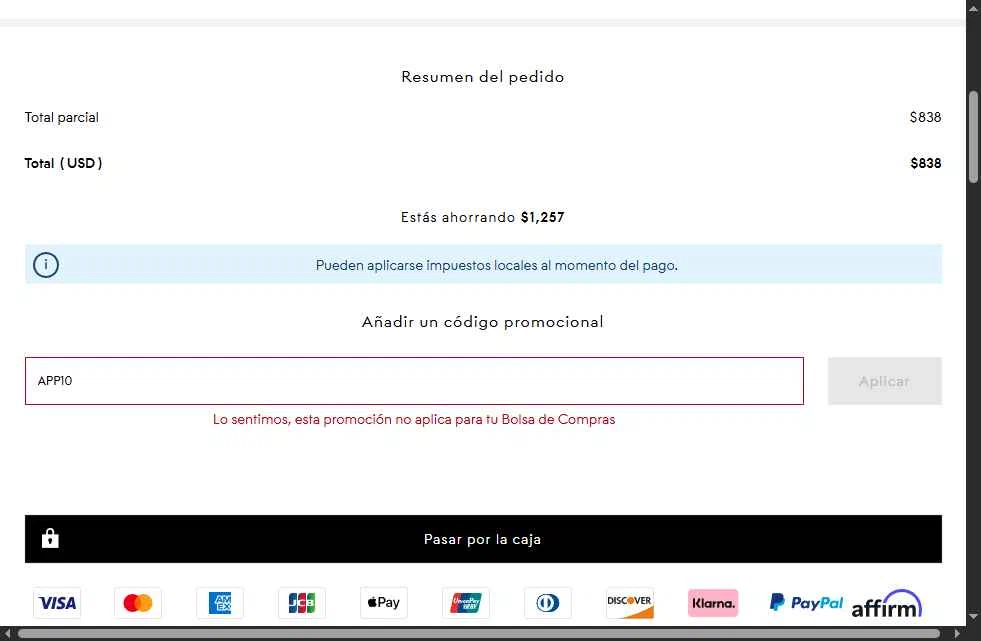Click the scroll down arrow
Screen dimensions: 981x641
pyautogui.click(x=973, y=618)
